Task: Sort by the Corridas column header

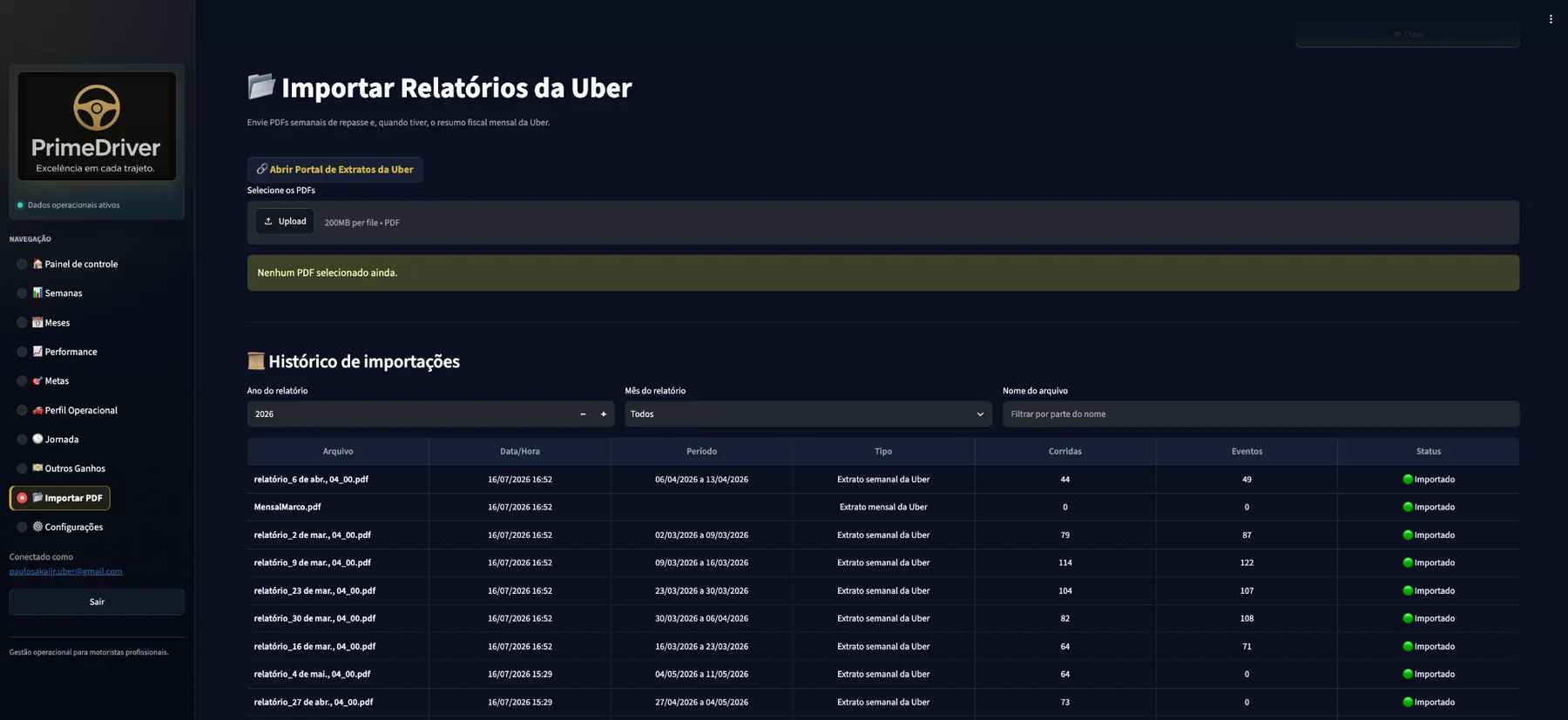Action: [x=1065, y=451]
